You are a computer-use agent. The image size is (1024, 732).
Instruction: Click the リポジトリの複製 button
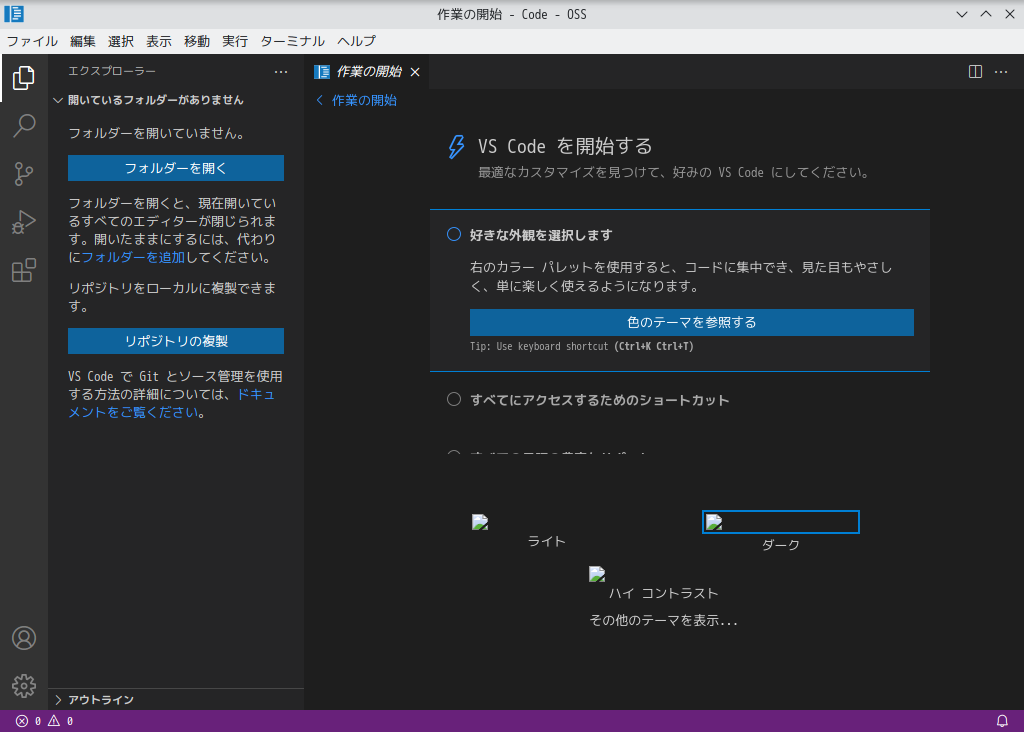(176, 341)
